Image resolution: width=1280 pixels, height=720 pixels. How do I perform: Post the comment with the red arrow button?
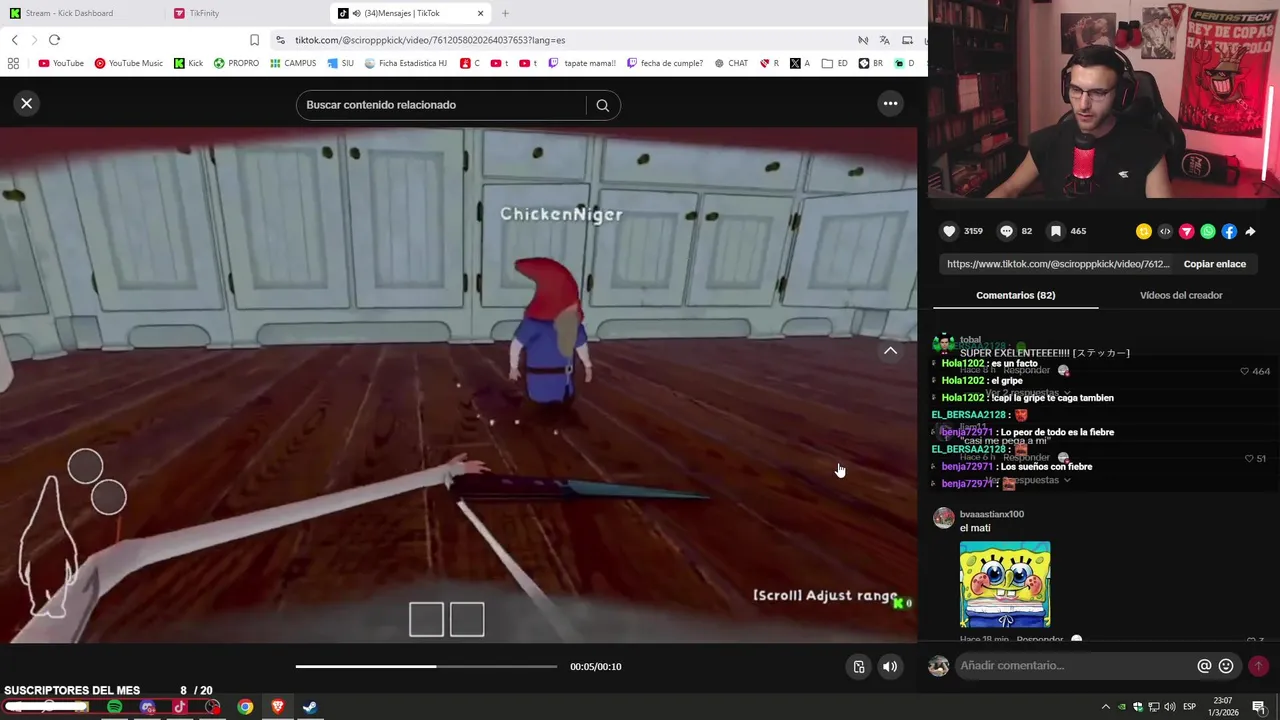[x=1258, y=666]
